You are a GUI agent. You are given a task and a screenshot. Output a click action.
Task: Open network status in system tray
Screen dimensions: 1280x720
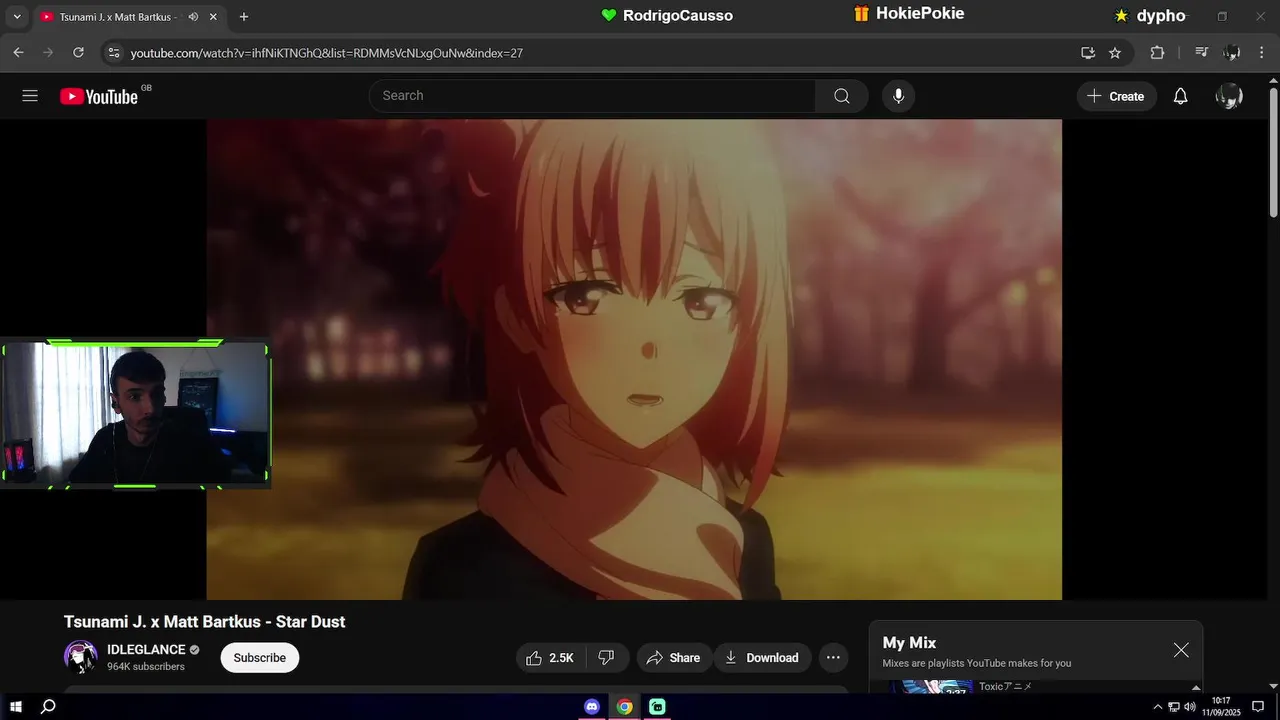[x=1174, y=707]
